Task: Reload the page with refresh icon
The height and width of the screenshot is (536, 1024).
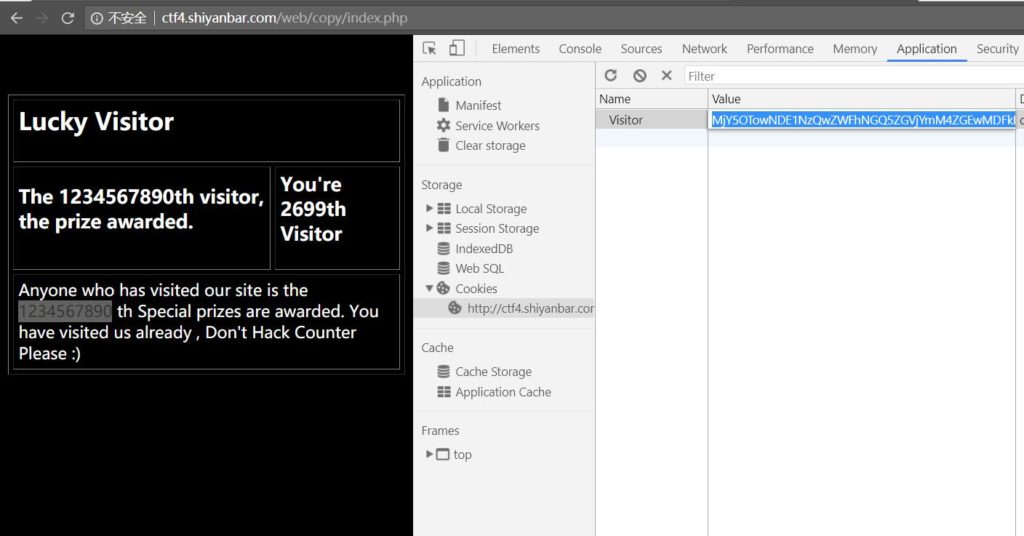Action: click(67, 18)
